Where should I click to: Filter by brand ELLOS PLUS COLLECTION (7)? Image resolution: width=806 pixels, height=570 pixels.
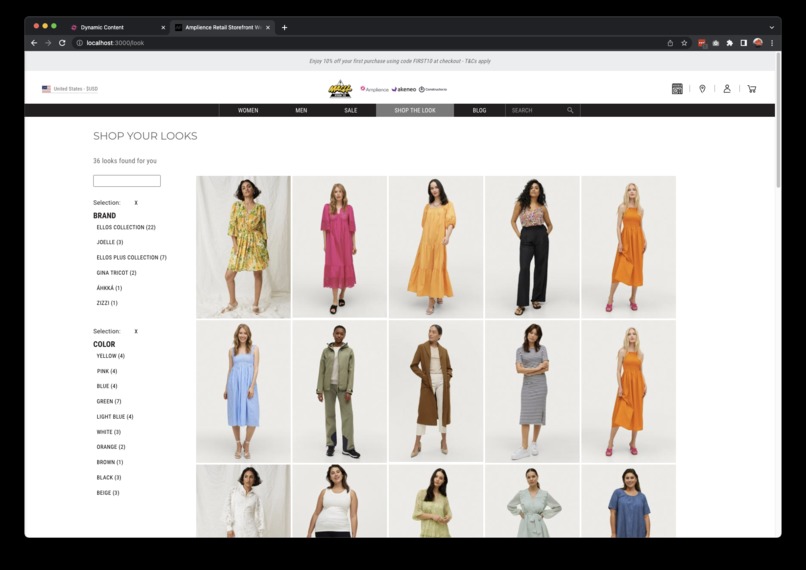pos(132,258)
